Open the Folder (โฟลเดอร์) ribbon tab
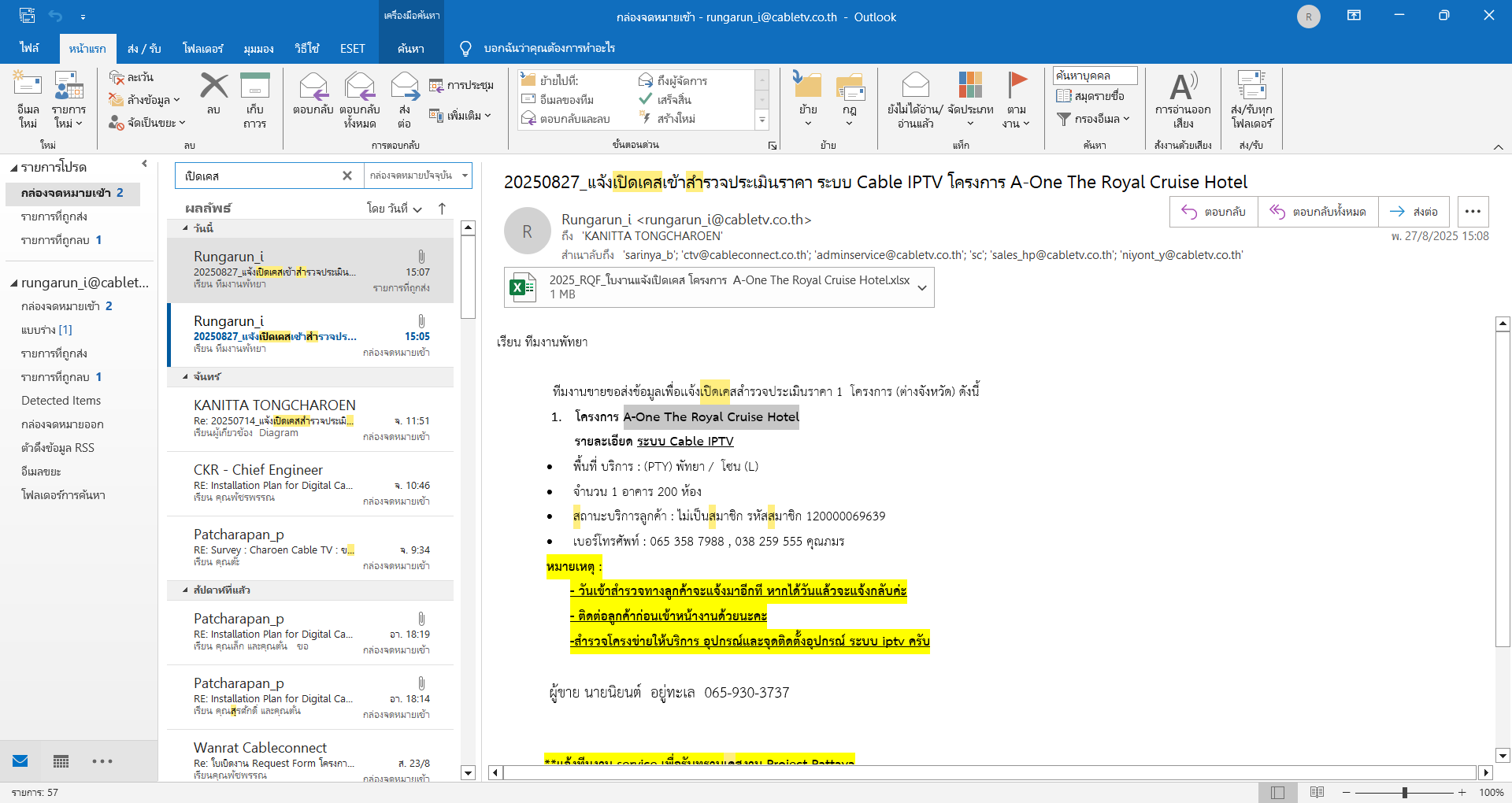 click(x=203, y=49)
